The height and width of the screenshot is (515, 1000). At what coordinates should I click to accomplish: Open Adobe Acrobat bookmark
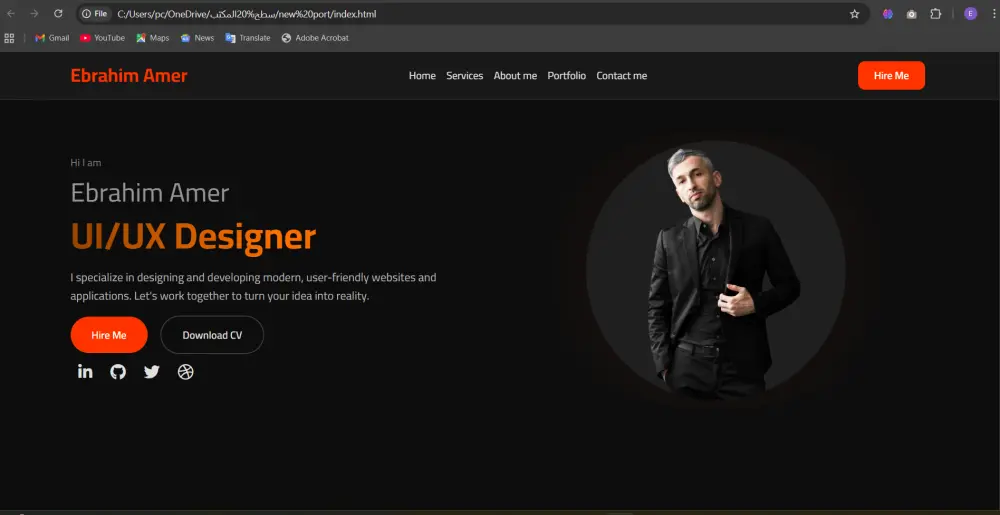pyautogui.click(x=315, y=38)
